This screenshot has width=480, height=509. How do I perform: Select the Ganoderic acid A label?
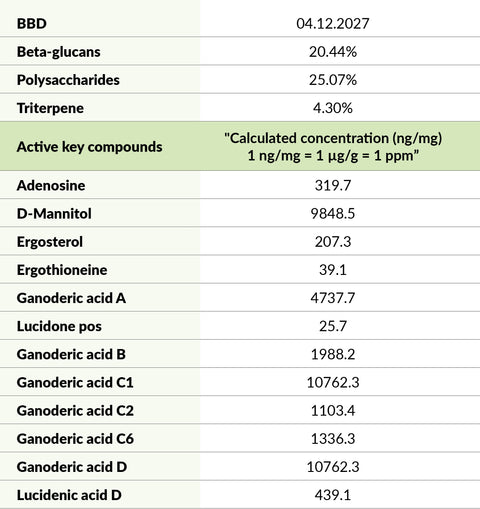click(x=71, y=298)
